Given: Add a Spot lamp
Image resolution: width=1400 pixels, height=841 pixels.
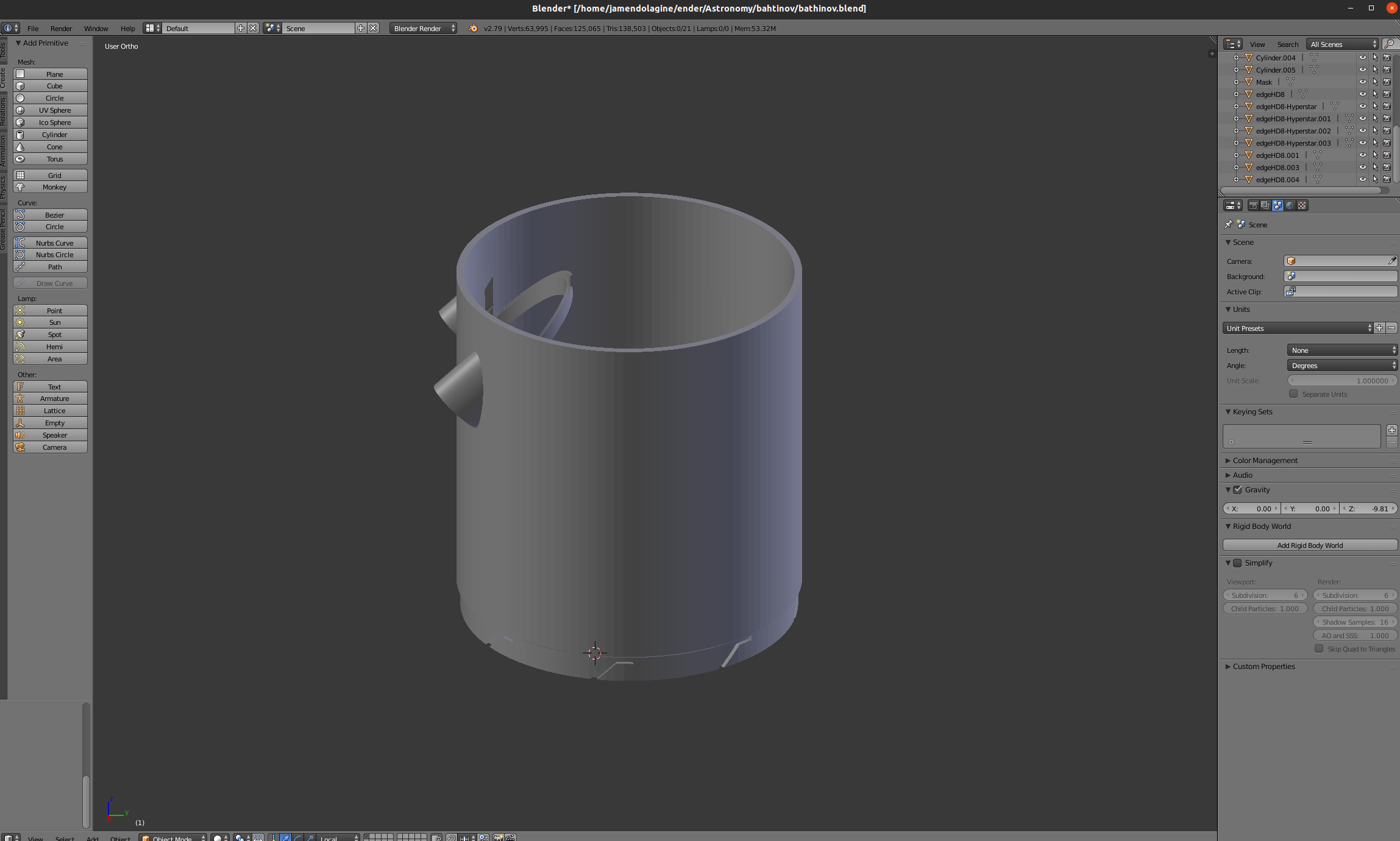Looking at the screenshot, I should coord(50,335).
